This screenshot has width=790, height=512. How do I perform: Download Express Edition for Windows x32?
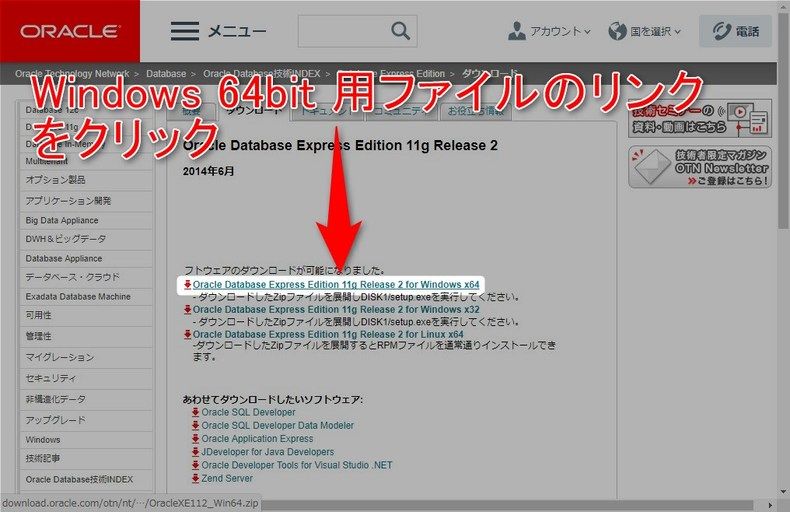(x=336, y=309)
